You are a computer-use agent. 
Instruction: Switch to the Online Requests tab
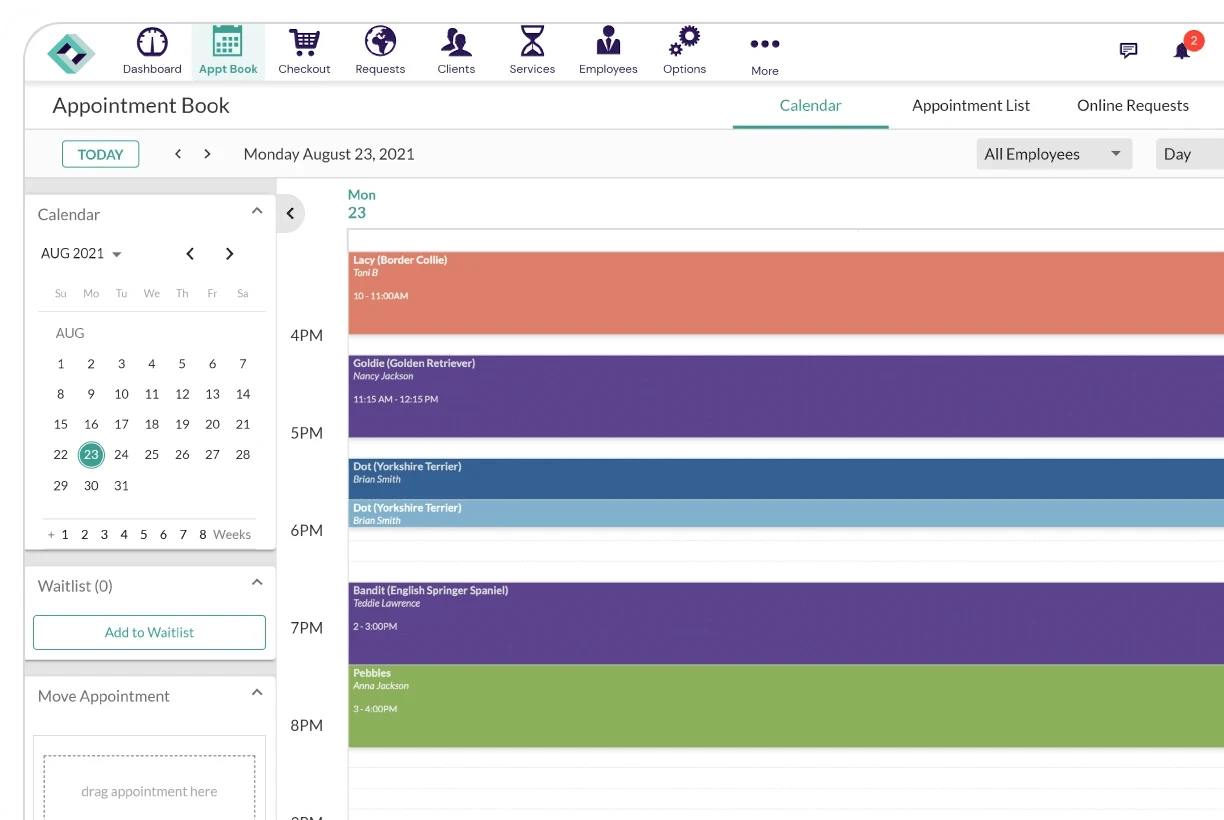(1132, 106)
